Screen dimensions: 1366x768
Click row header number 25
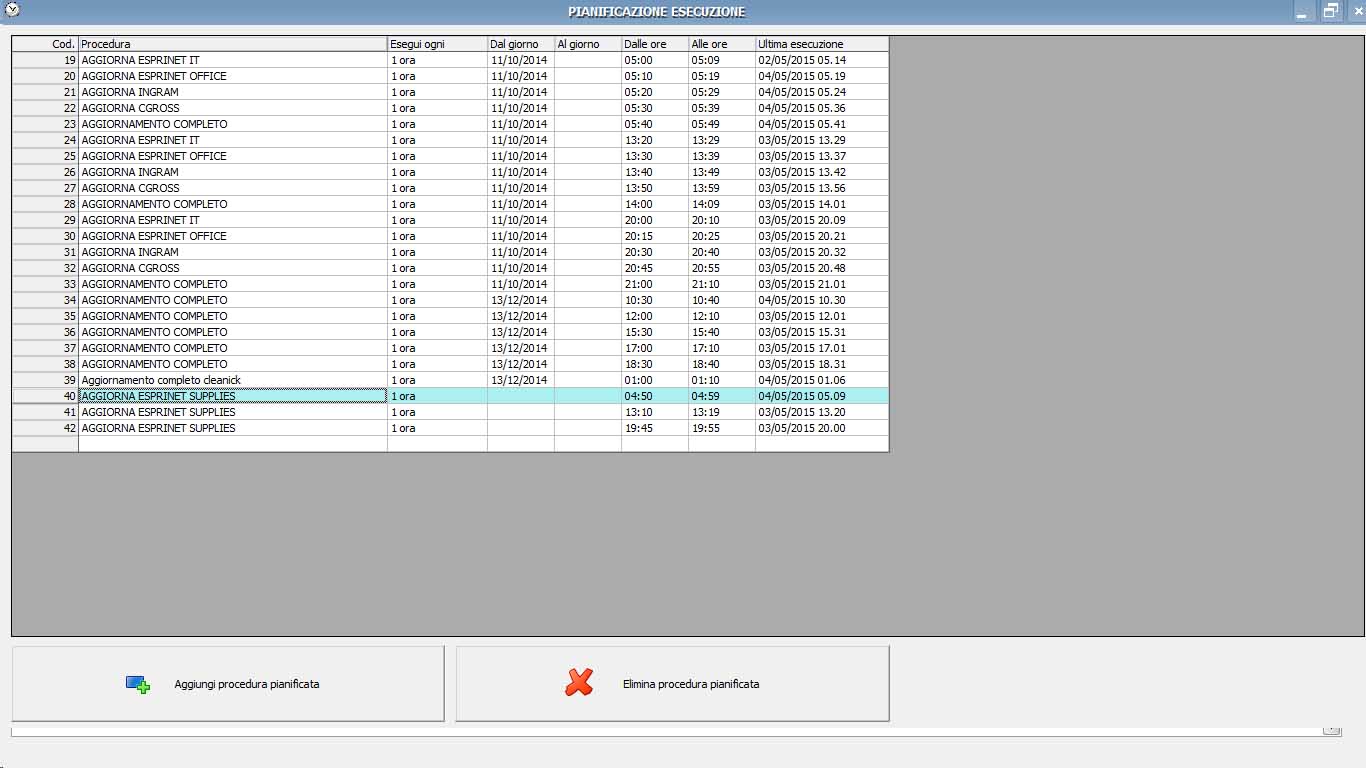click(45, 156)
